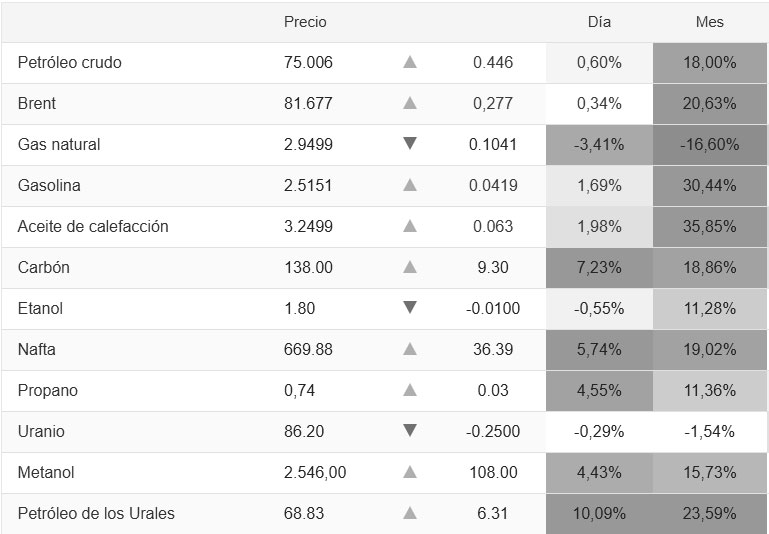This screenshot has height=534, width=769.
Task: Open the Petróleo crudo commodity link
Action: click(x=69, y=62)
